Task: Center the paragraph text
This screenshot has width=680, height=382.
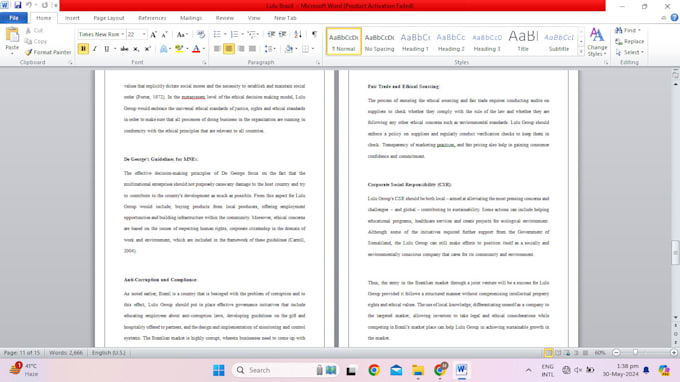Action: (229, 49)
